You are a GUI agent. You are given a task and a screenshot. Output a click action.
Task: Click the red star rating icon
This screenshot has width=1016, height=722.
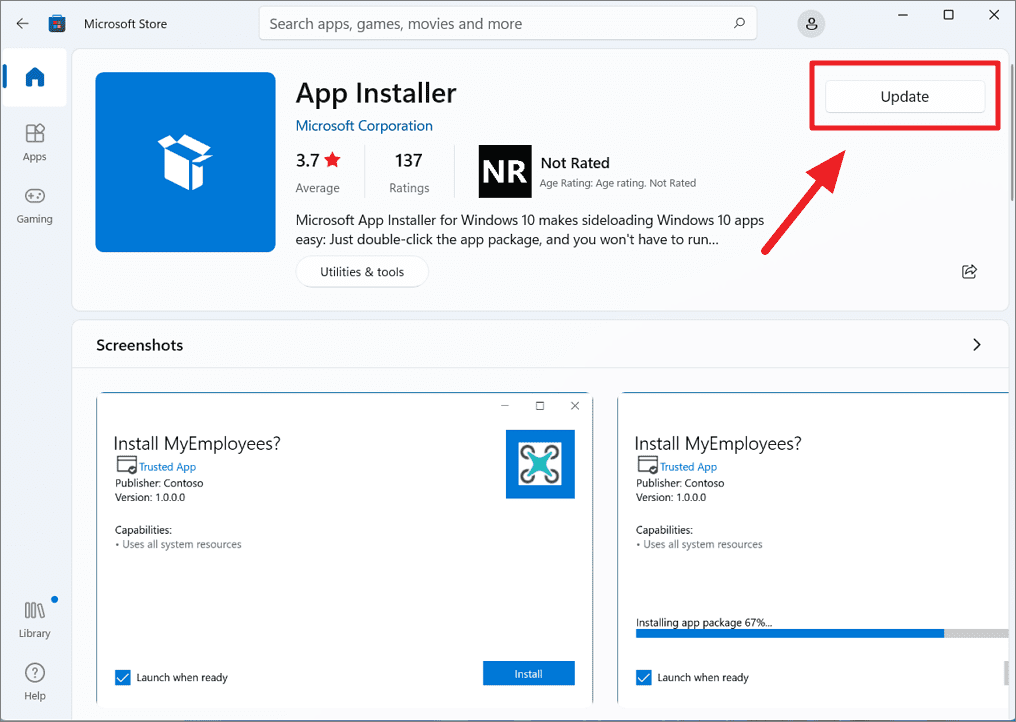point(332,159)
